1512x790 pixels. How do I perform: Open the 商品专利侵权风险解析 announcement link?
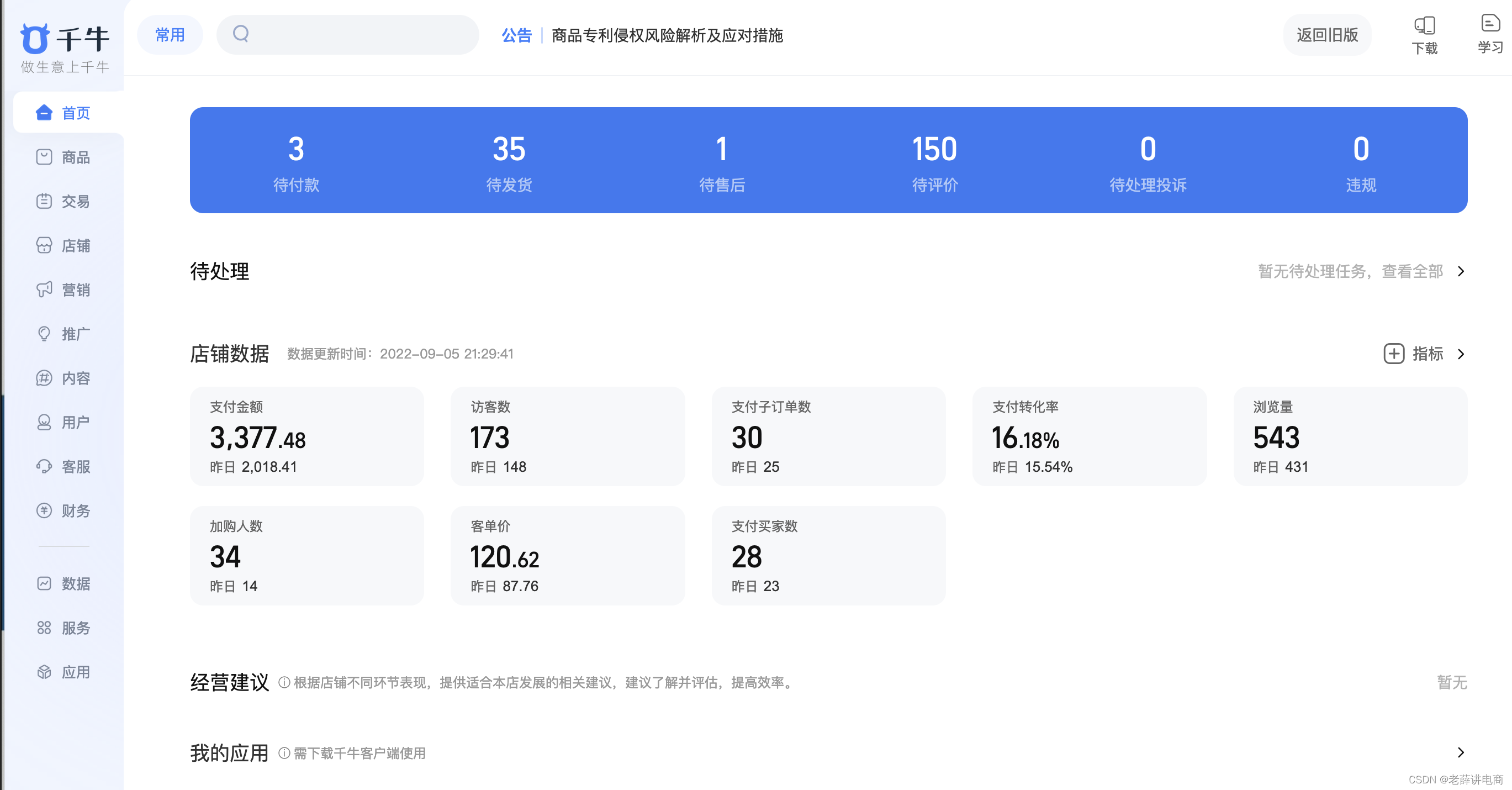(667, 35)
